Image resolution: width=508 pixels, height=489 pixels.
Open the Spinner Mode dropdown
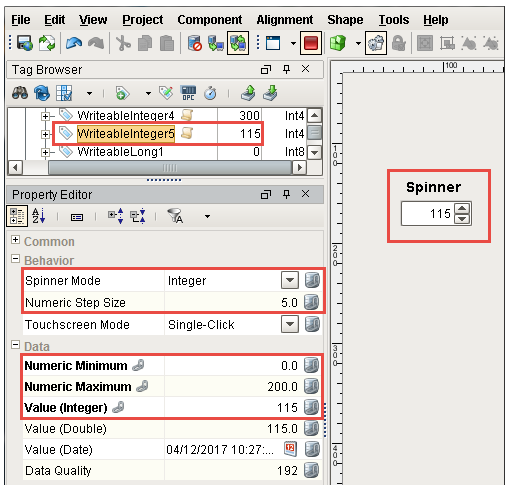coord(290,280)
